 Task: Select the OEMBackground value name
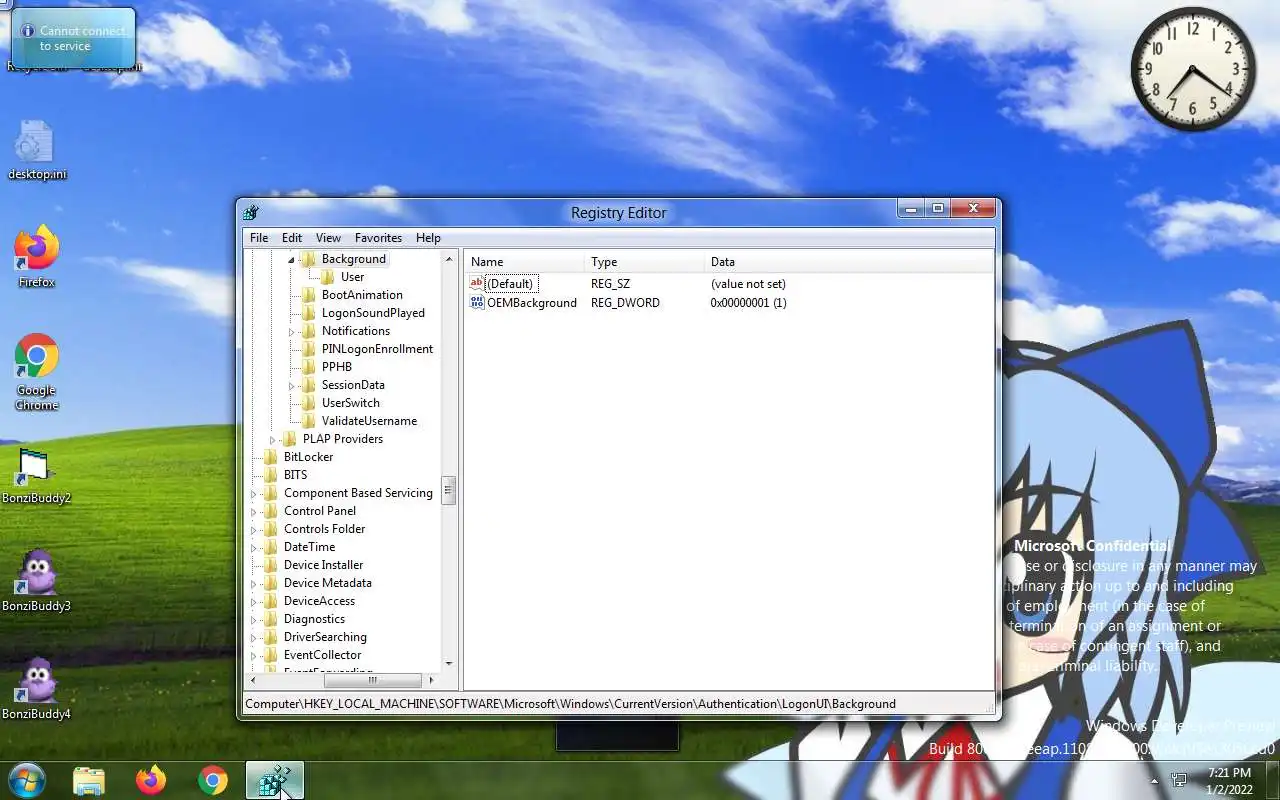coord(532,303)
